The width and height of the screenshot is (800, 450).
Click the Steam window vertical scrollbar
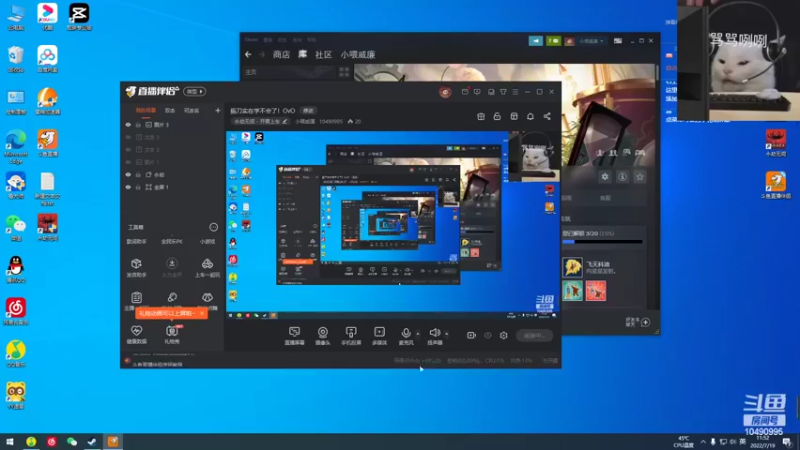[657, 71]
